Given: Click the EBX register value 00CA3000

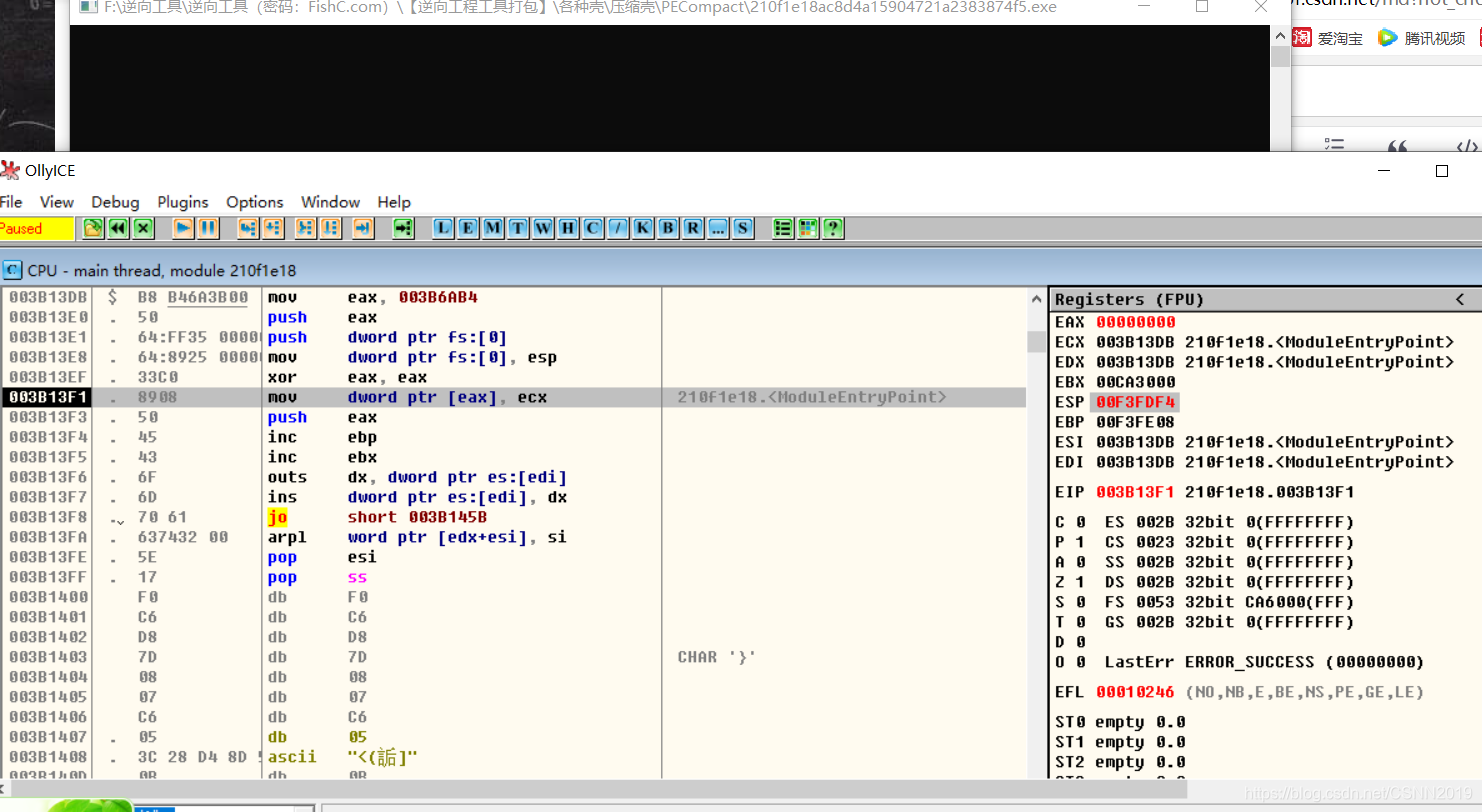Looking at the screenshot, I should (x=1136, y=382).
